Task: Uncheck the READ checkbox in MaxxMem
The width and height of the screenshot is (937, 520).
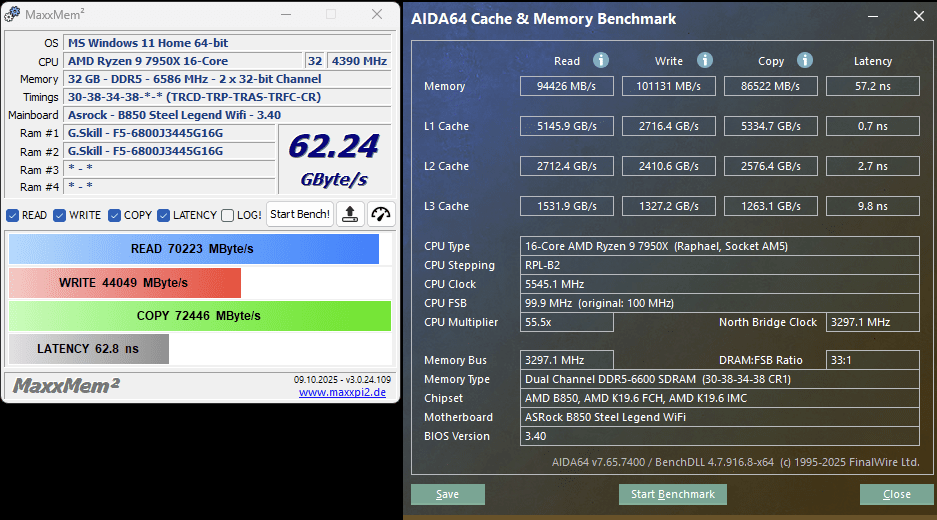Action: click(13, 215)
